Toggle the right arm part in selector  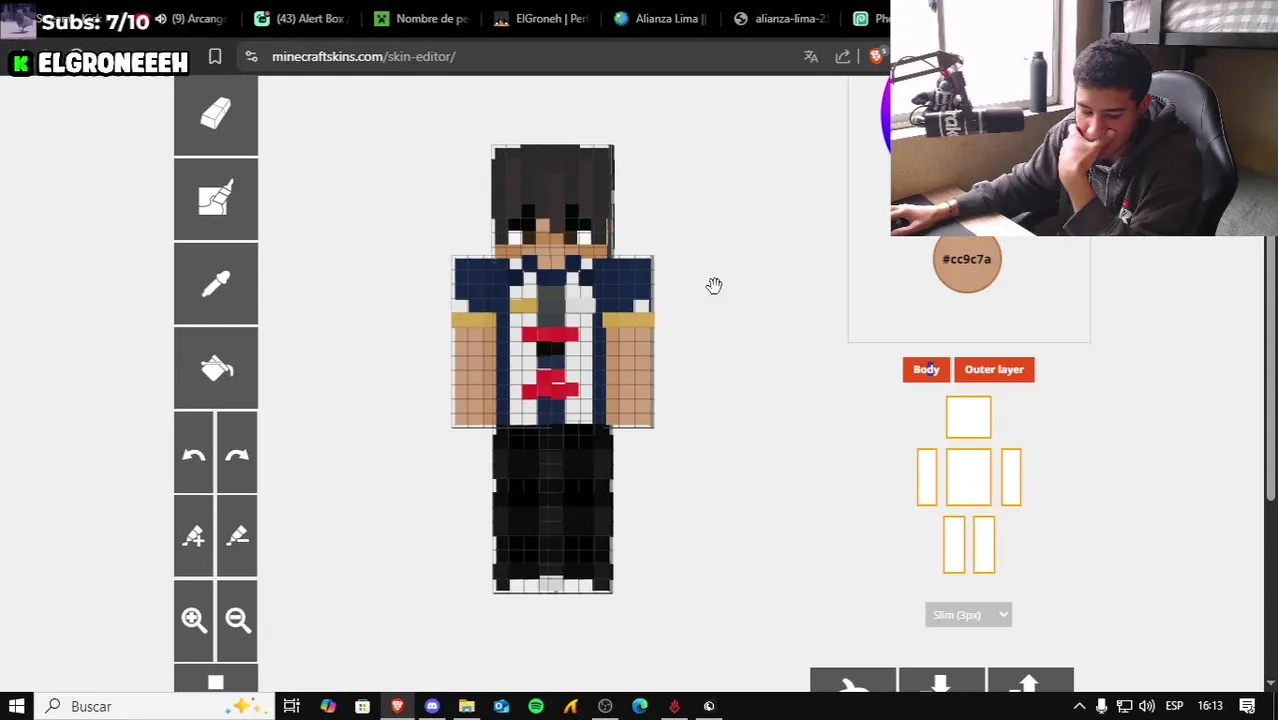[1011, 477]
